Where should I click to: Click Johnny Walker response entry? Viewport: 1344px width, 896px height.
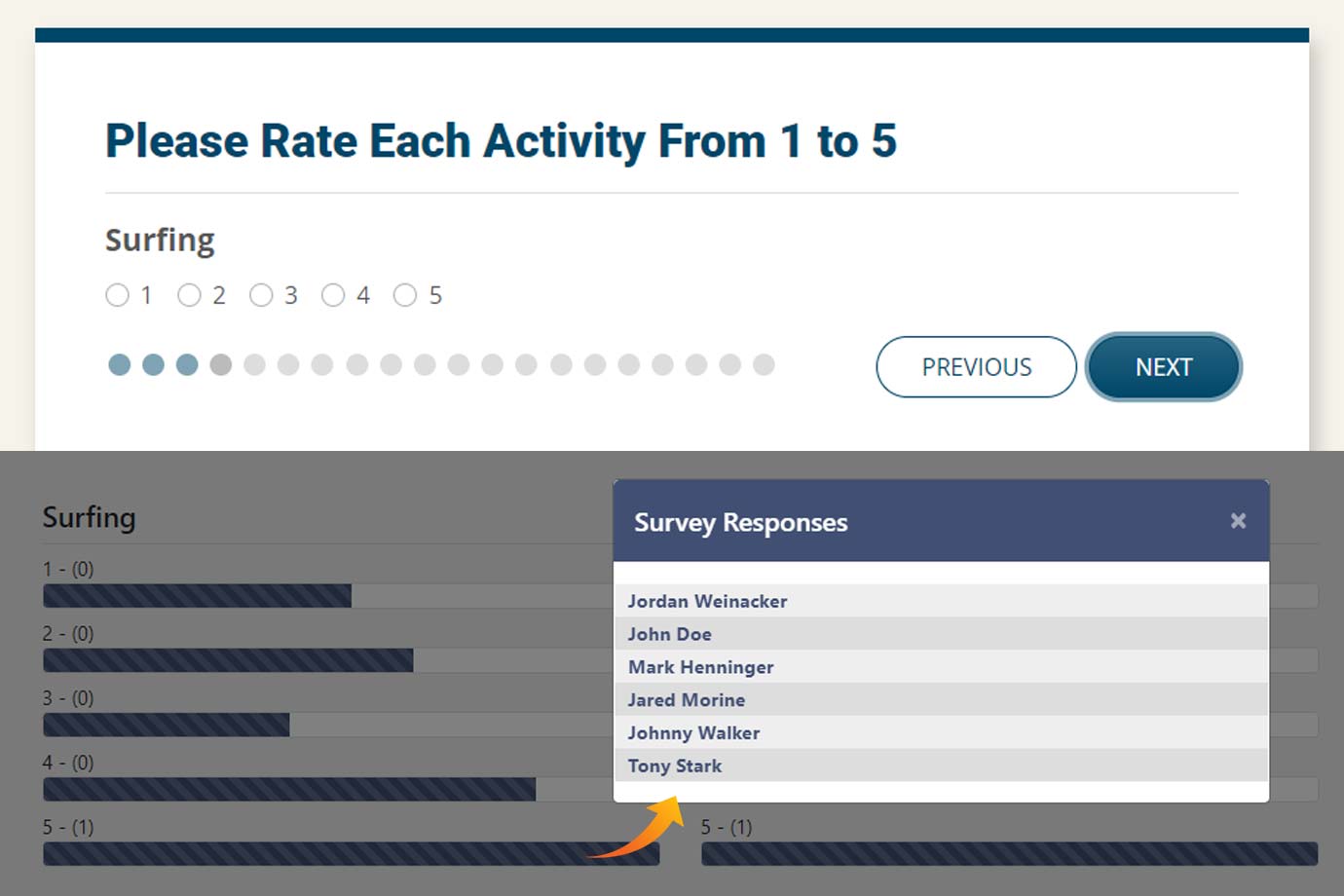pos(693,732)
